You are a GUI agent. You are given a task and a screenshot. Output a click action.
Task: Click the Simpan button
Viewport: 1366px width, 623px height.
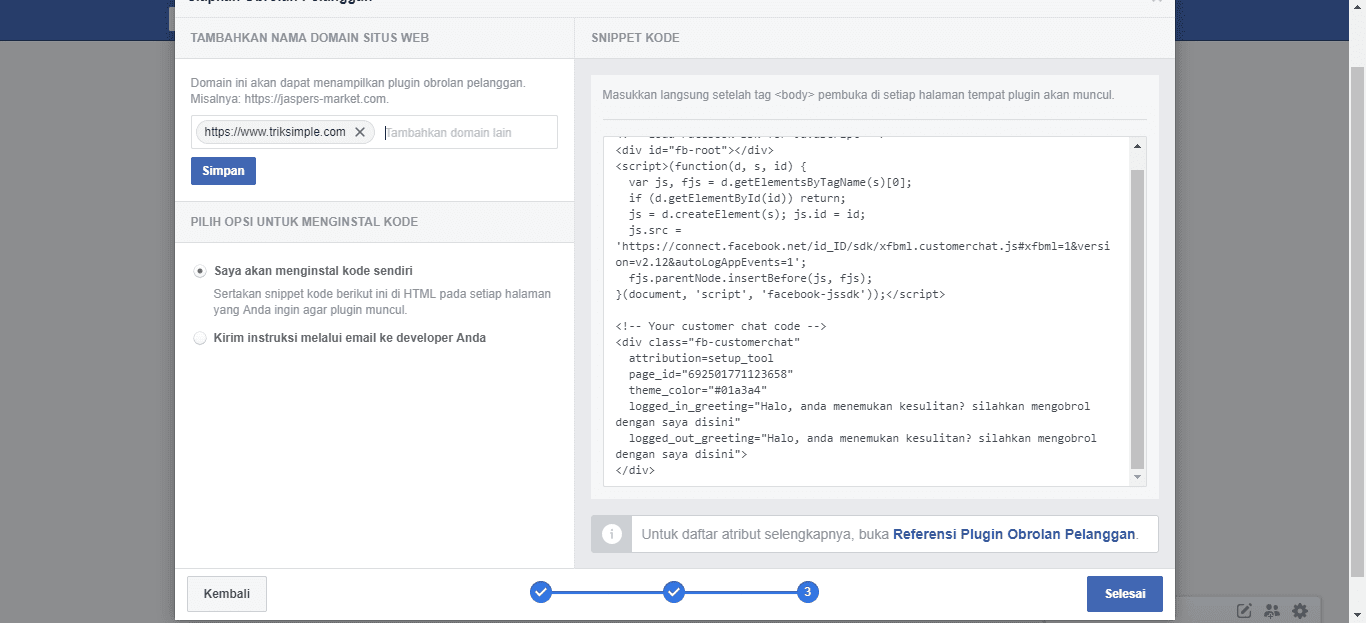pyautogui.click(x=224, y=171)
